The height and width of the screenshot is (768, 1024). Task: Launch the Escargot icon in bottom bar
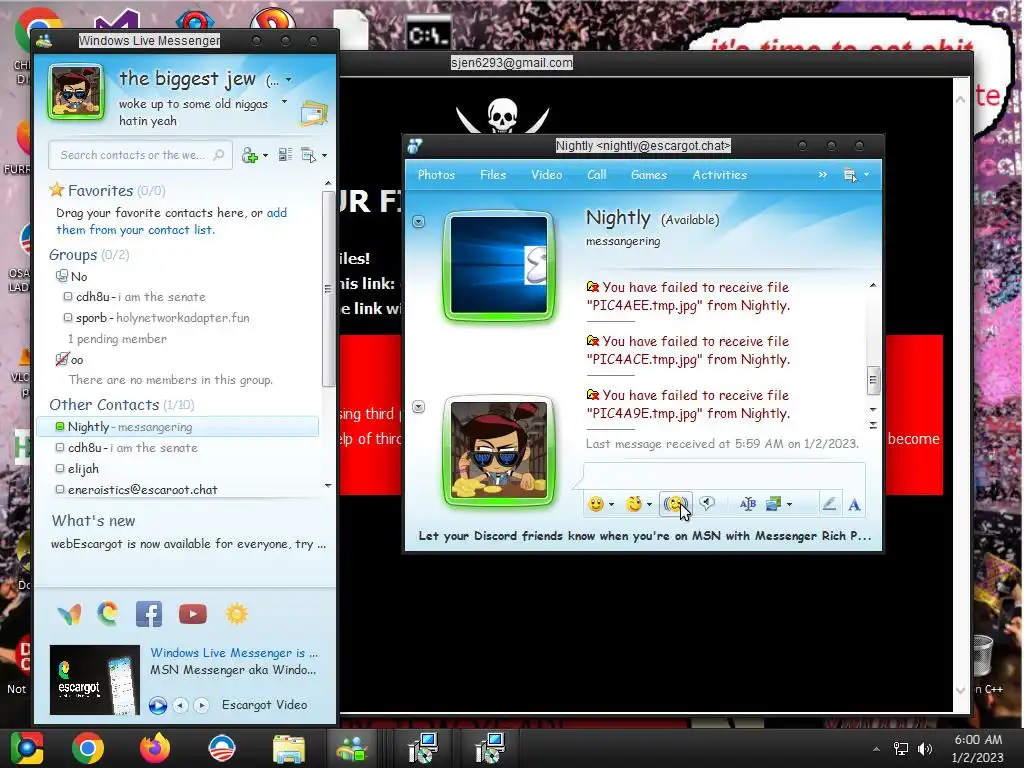click(108, 614)
